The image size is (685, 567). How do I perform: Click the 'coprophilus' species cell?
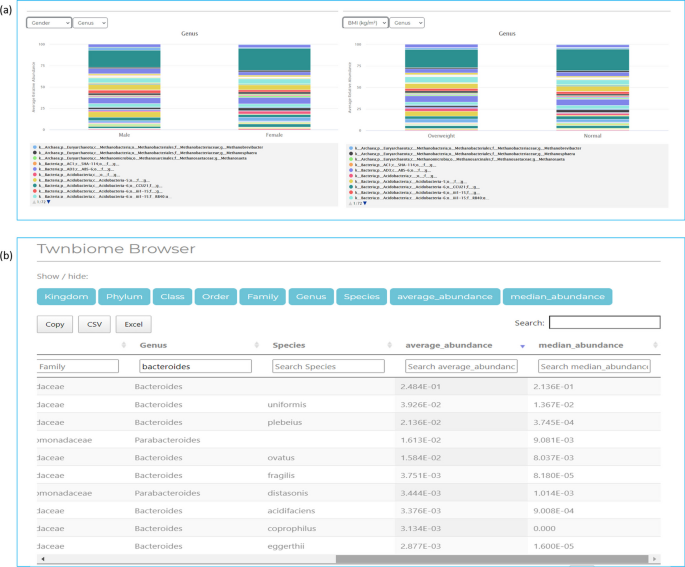click(291, 529)
